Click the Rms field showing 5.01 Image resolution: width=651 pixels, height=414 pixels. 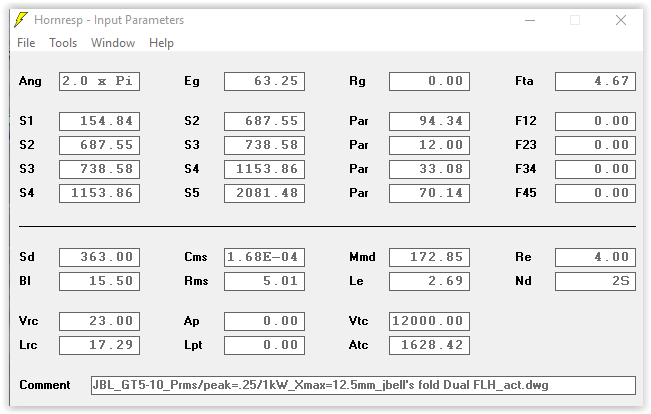[264, 281]
